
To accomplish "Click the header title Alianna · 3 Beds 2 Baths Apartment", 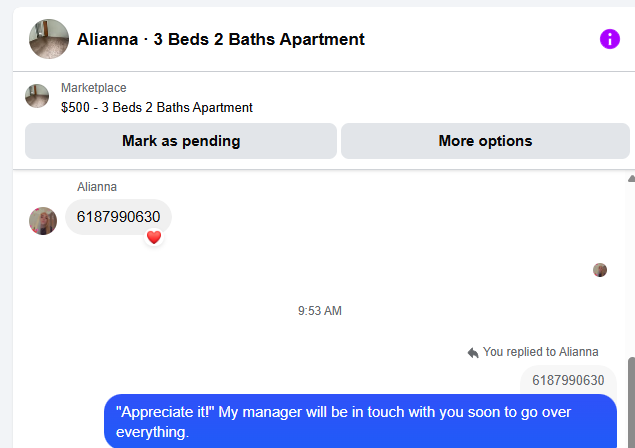I will pos(220,40).
